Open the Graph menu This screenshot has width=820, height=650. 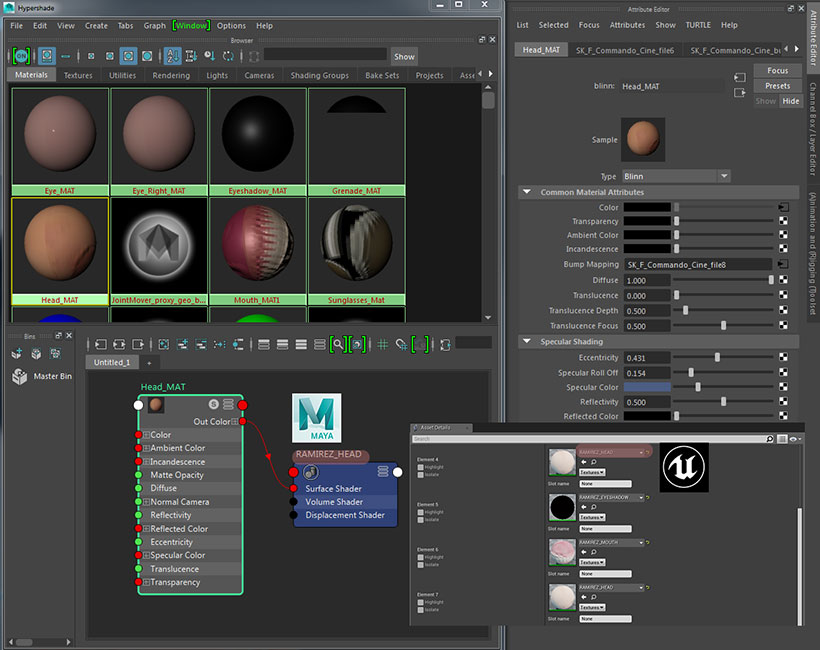click(155, 25)
